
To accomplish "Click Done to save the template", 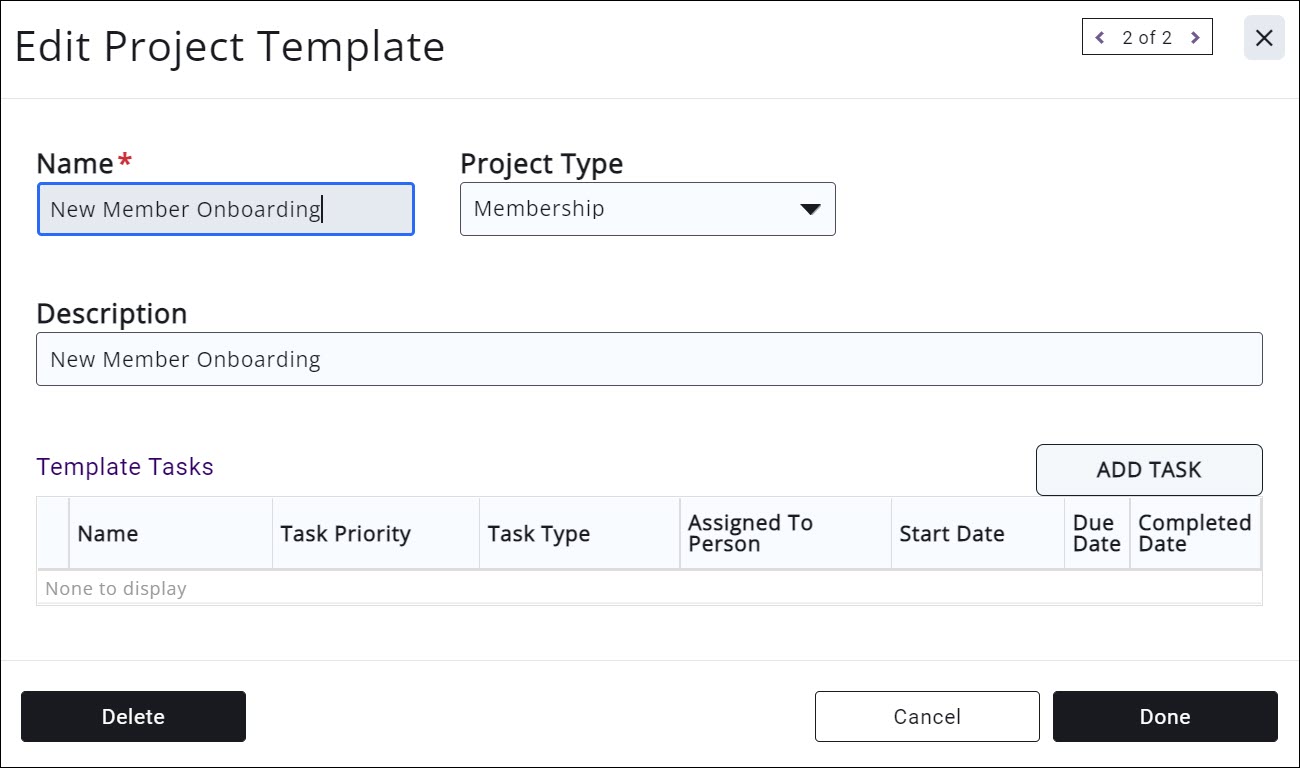I will [1165, 717].
